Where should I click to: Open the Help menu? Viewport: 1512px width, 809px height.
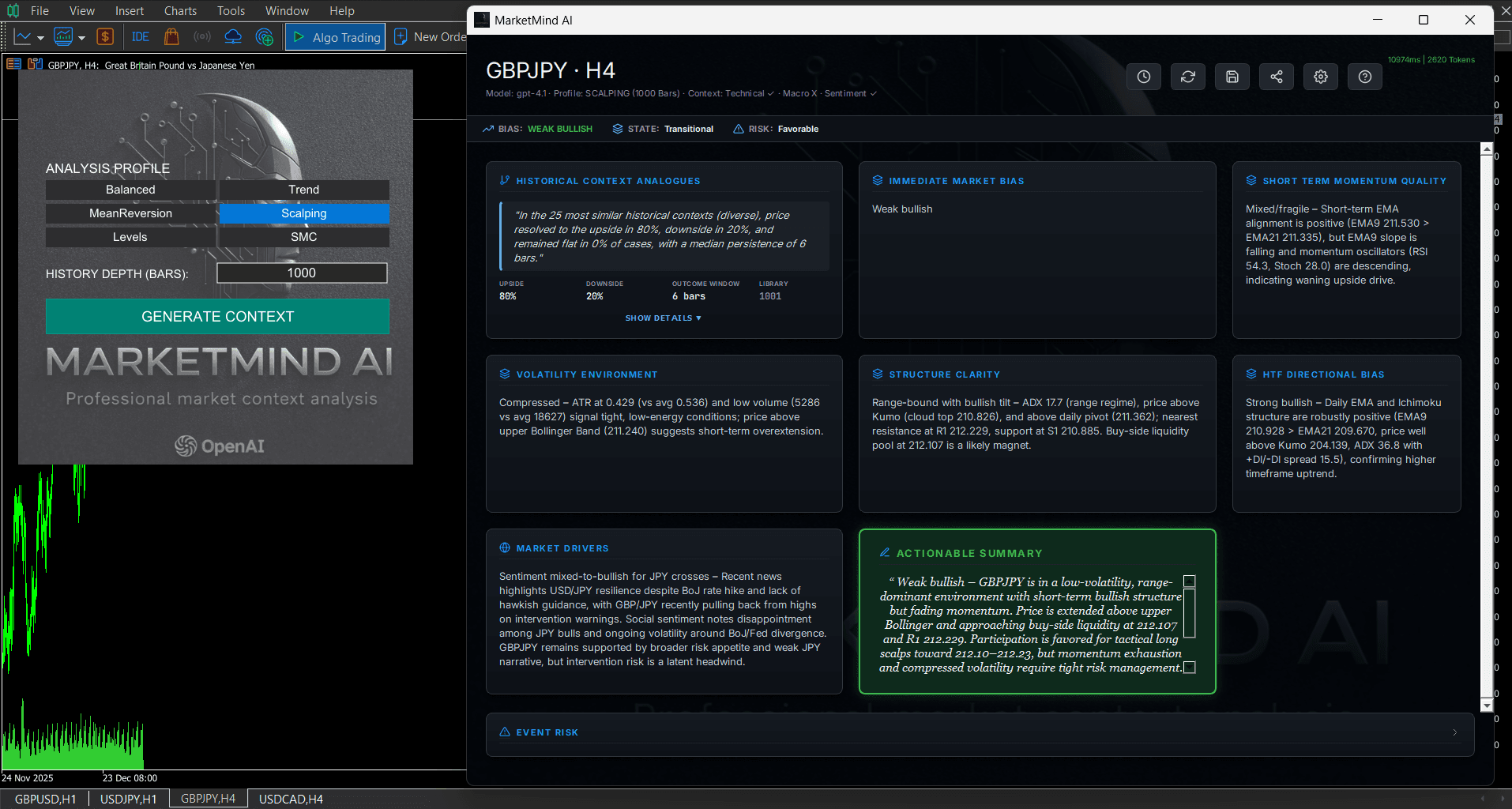pos(342,10)
